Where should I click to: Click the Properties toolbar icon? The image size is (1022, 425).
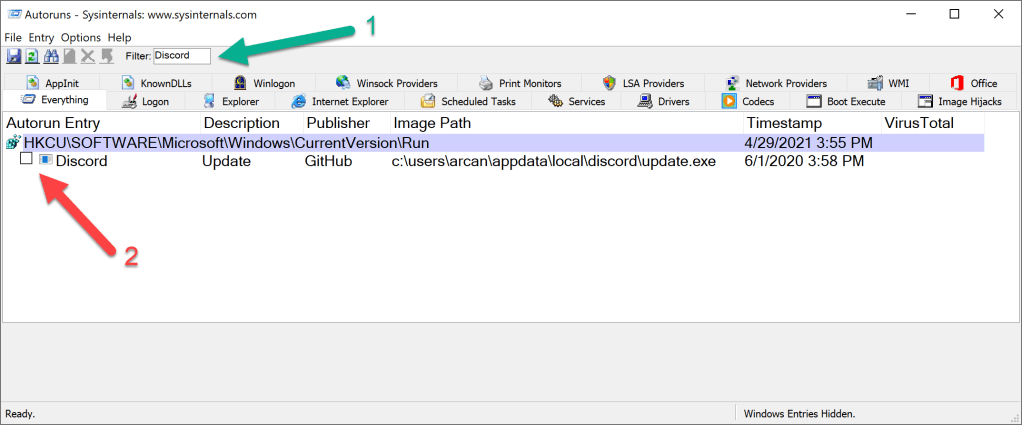pos(68,56)
